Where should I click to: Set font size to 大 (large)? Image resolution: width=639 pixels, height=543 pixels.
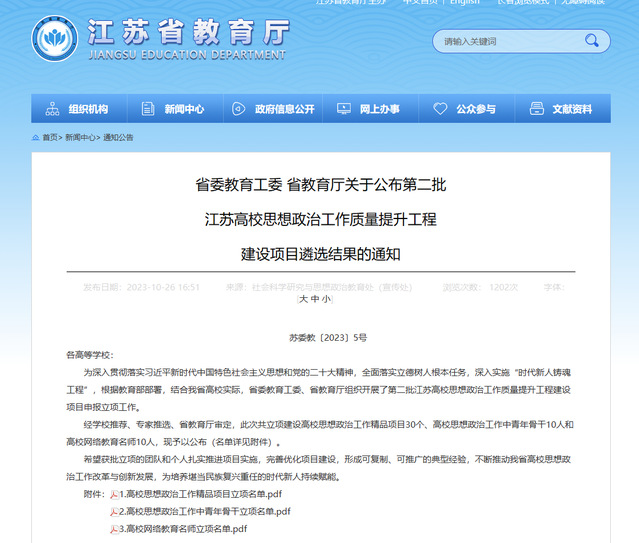click(303, 299)
